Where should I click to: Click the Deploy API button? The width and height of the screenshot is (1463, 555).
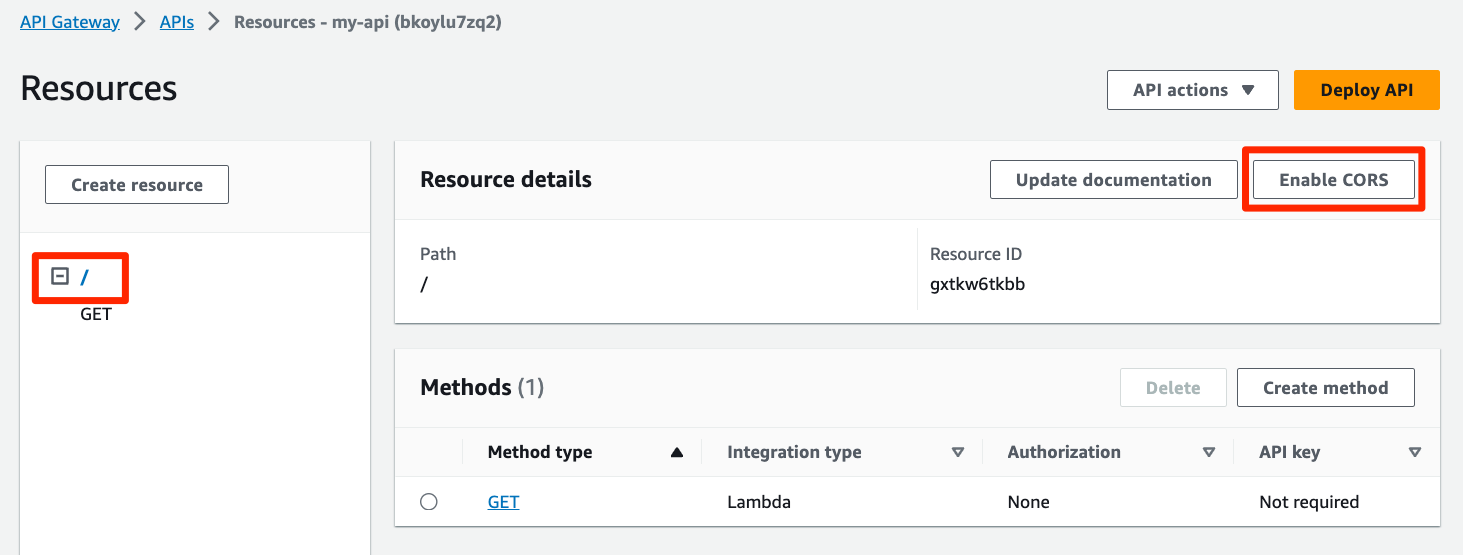tap(1366, 90)
